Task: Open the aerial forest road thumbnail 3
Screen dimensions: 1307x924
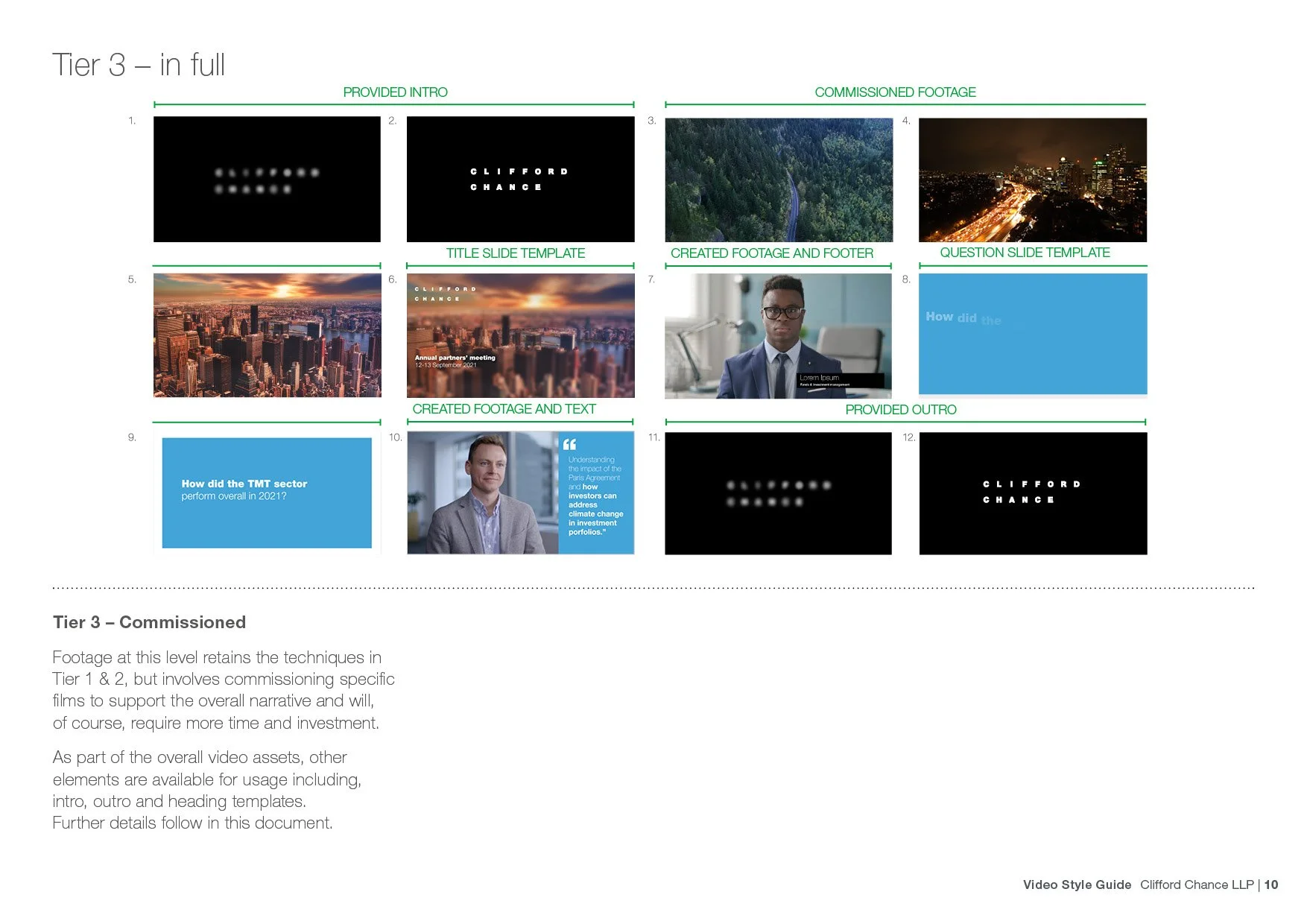Action: [779, 180]
